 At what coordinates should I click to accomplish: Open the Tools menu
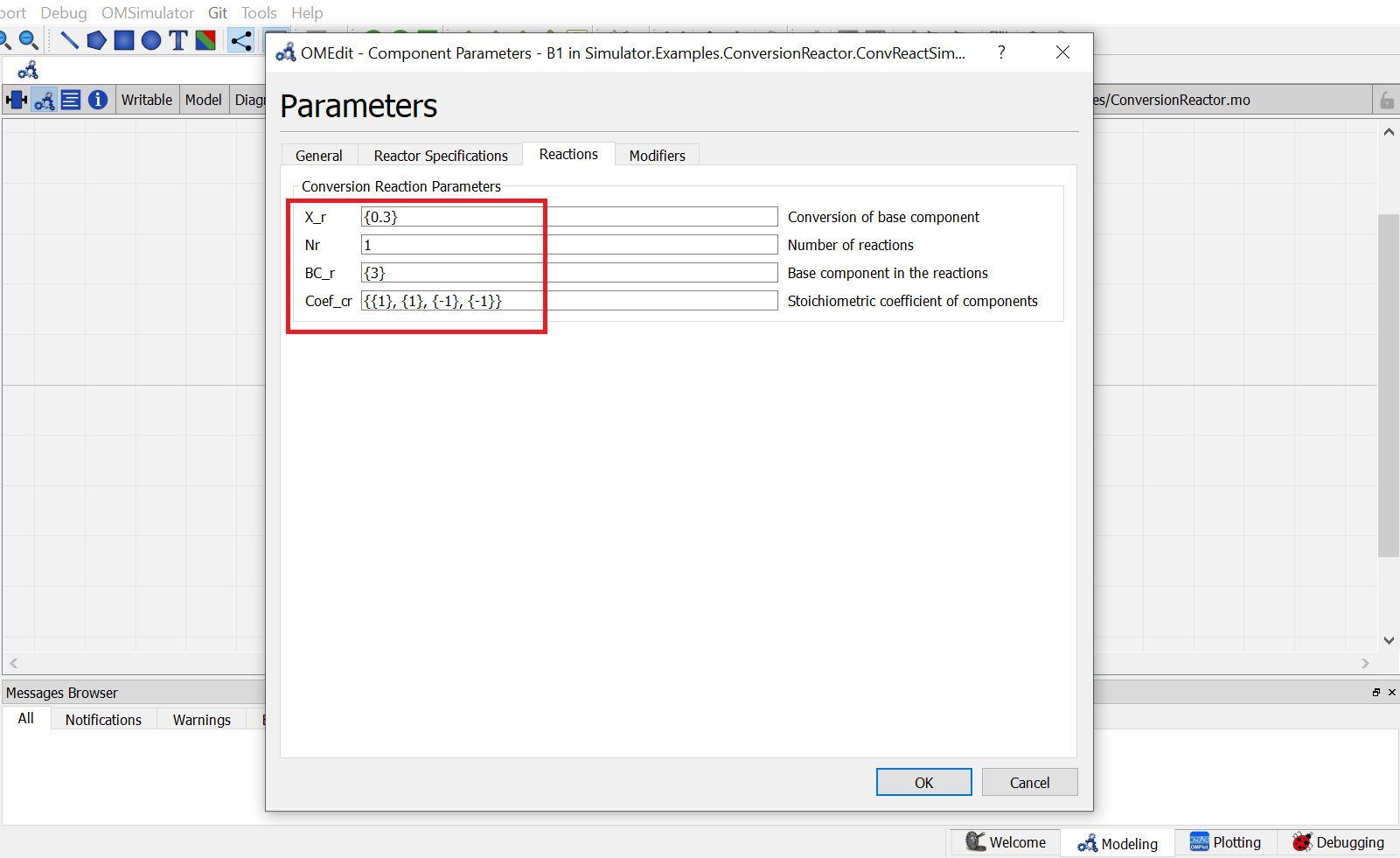[x=259, y=13]
